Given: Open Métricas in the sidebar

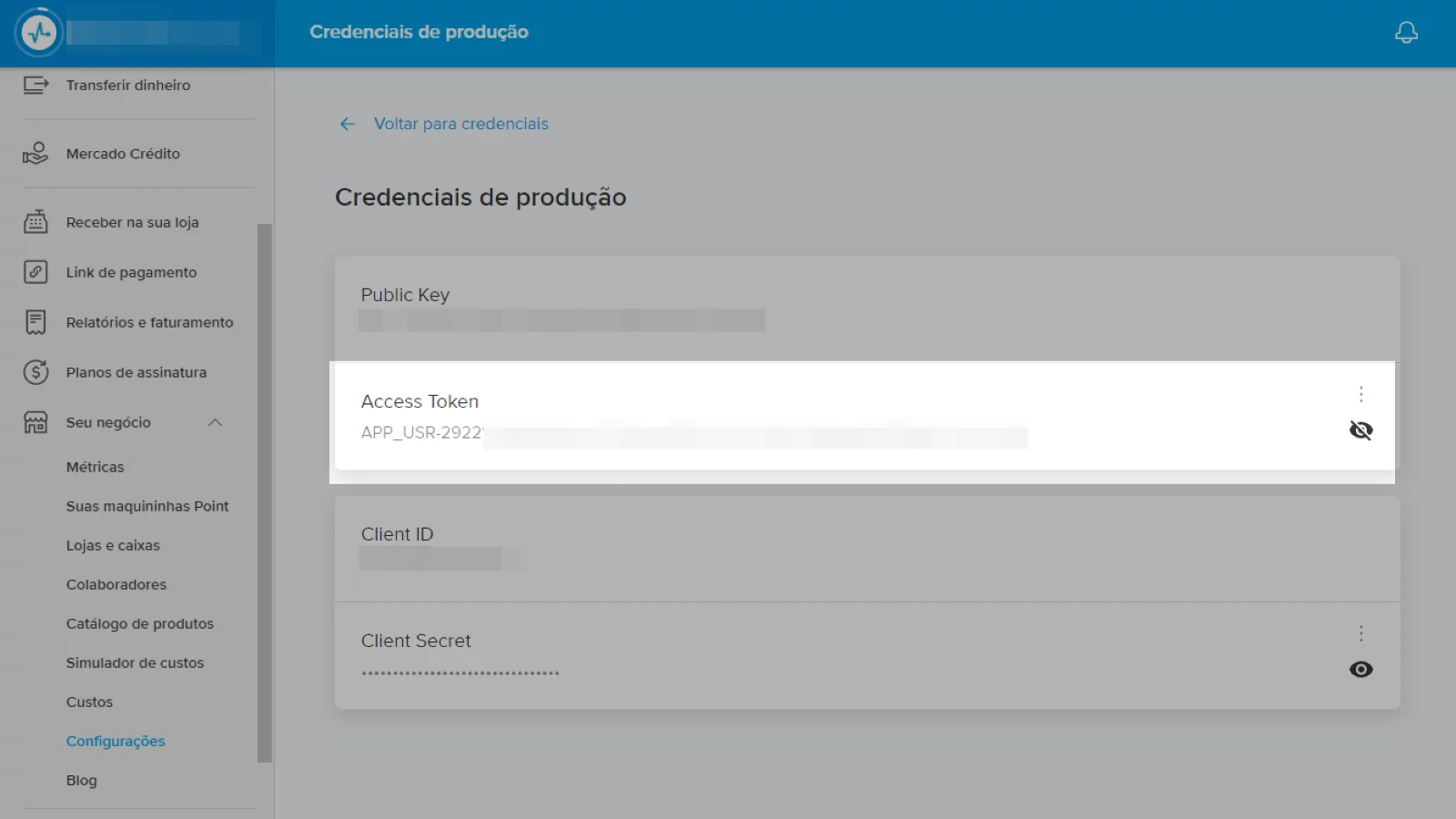Looking at the screenshot, I should (x=95, y=467).
